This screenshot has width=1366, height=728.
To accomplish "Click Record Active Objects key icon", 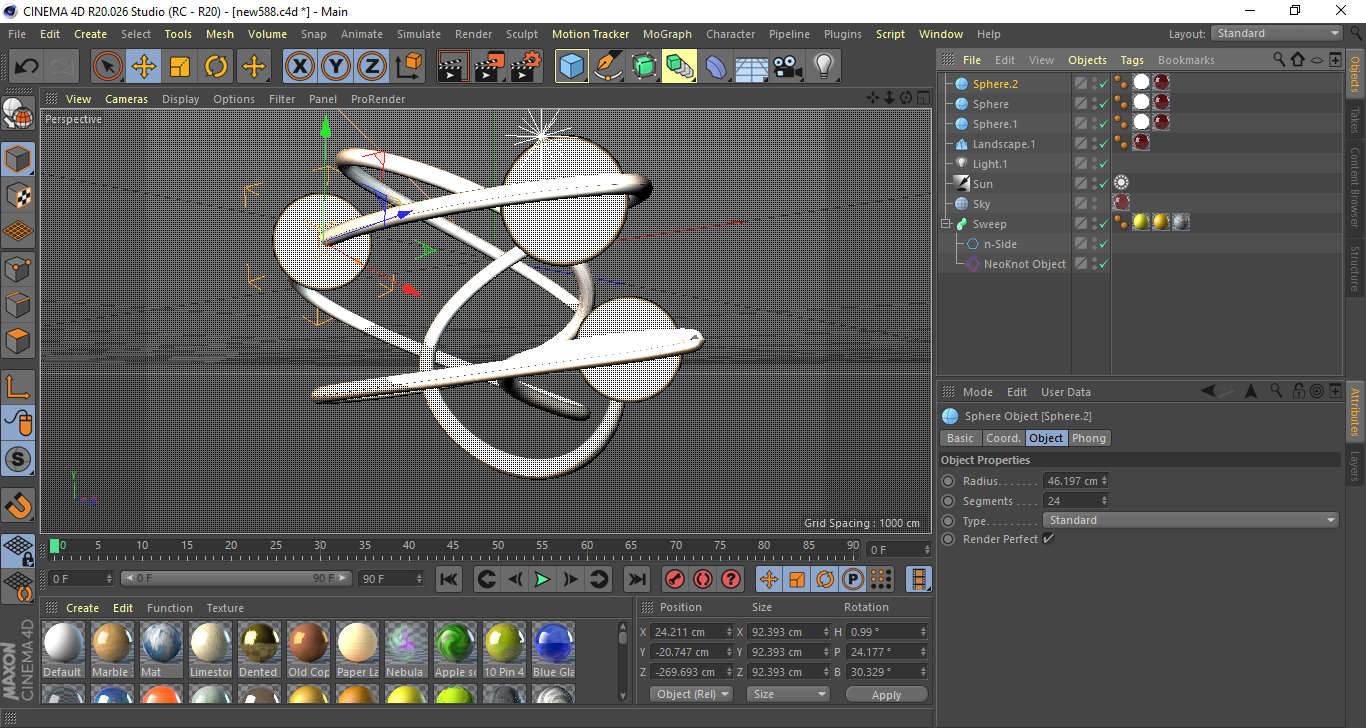I will click(x=675, y=579).
